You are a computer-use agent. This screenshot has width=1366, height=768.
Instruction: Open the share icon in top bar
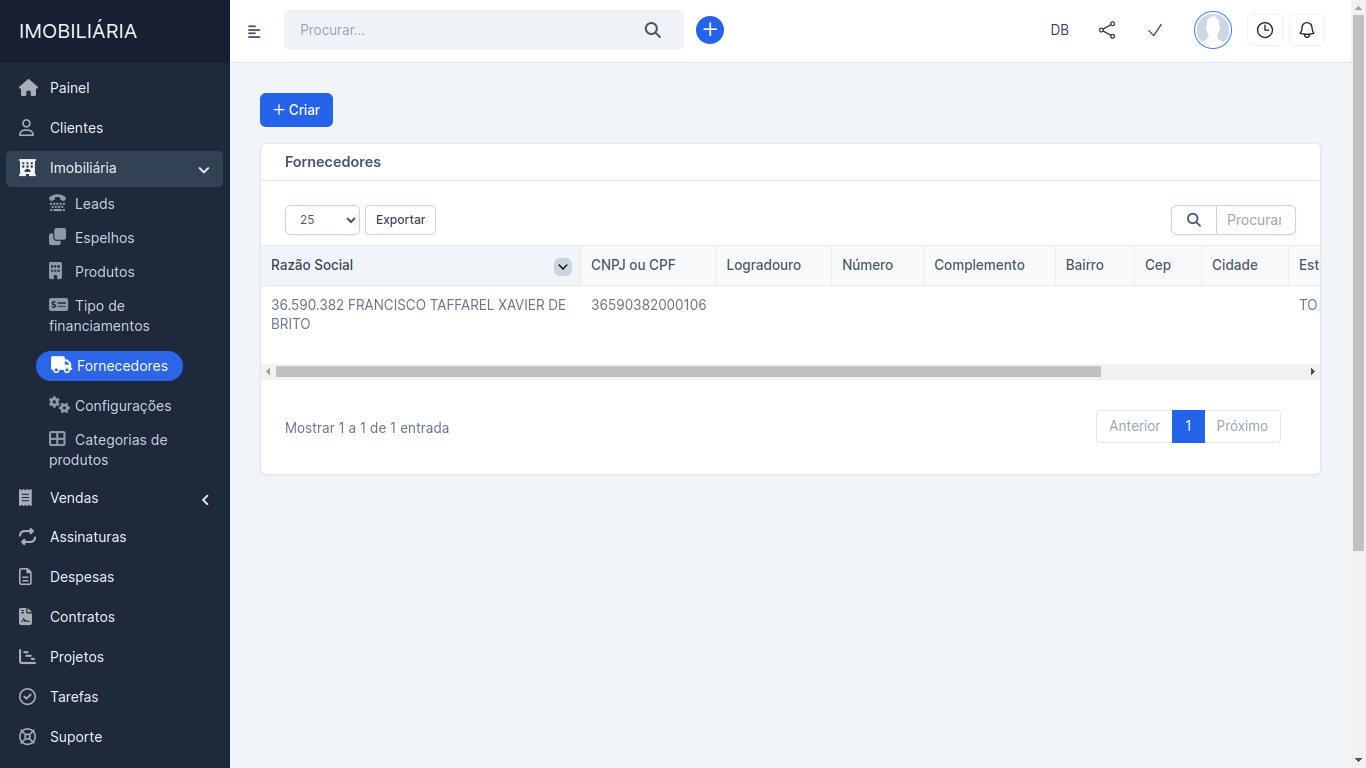click(1107, 30)
